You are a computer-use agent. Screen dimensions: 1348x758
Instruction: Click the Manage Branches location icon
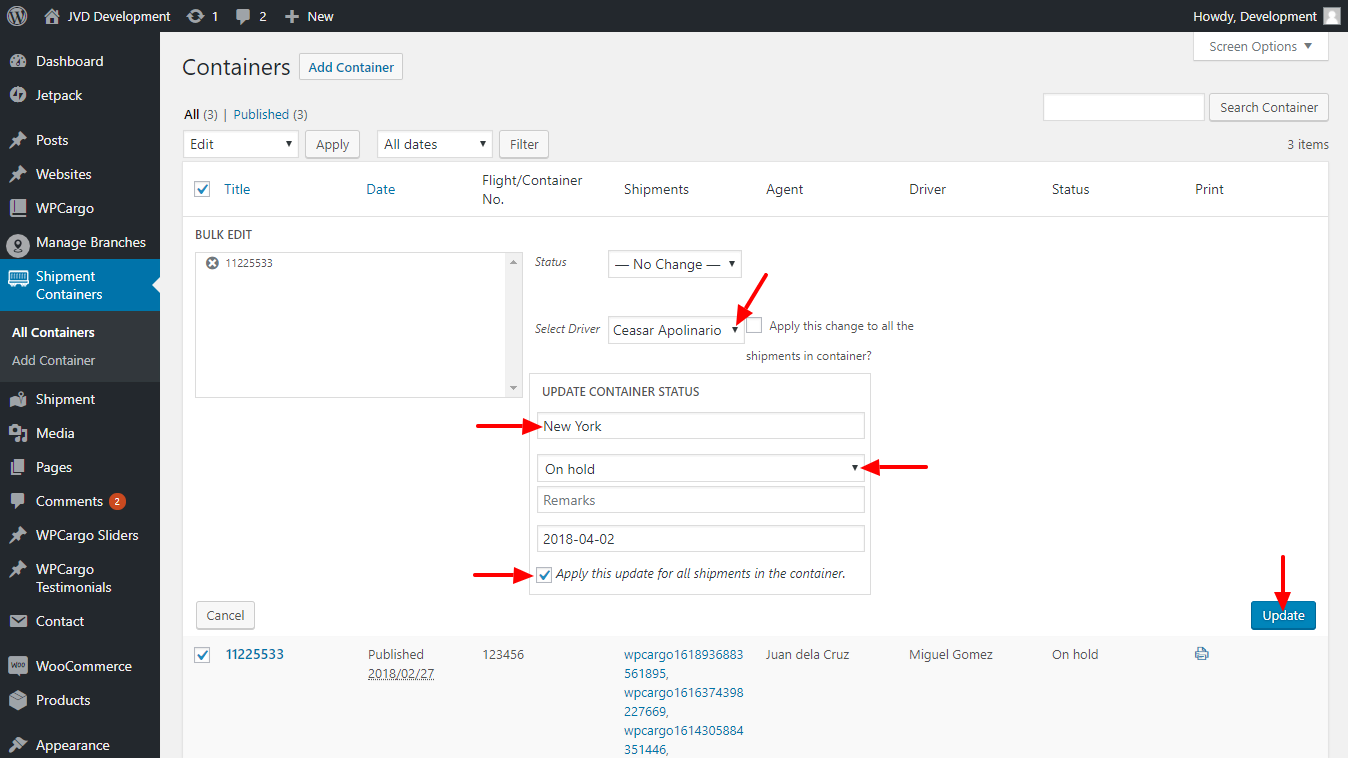pos(17,243)
